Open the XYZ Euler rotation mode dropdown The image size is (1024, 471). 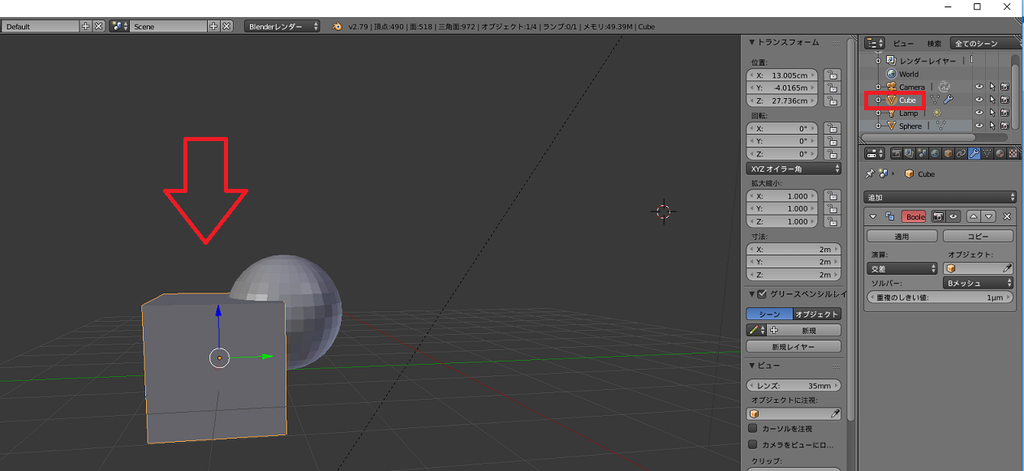793,169
